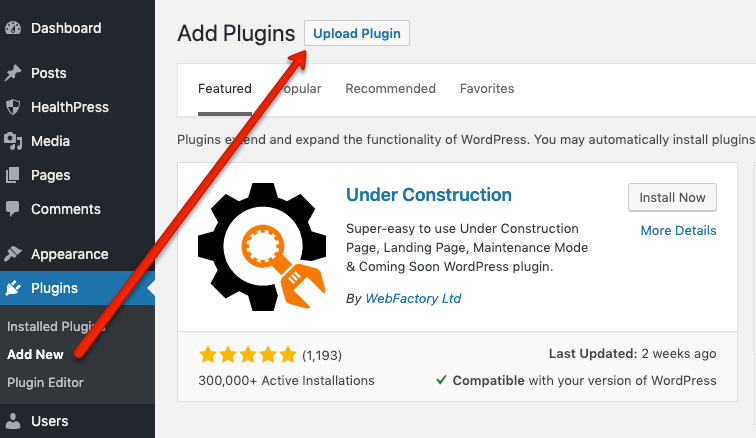The width and height of the screenshot is (756, 438).
Task: Click the Users person icon
Action: pos(13,422)
